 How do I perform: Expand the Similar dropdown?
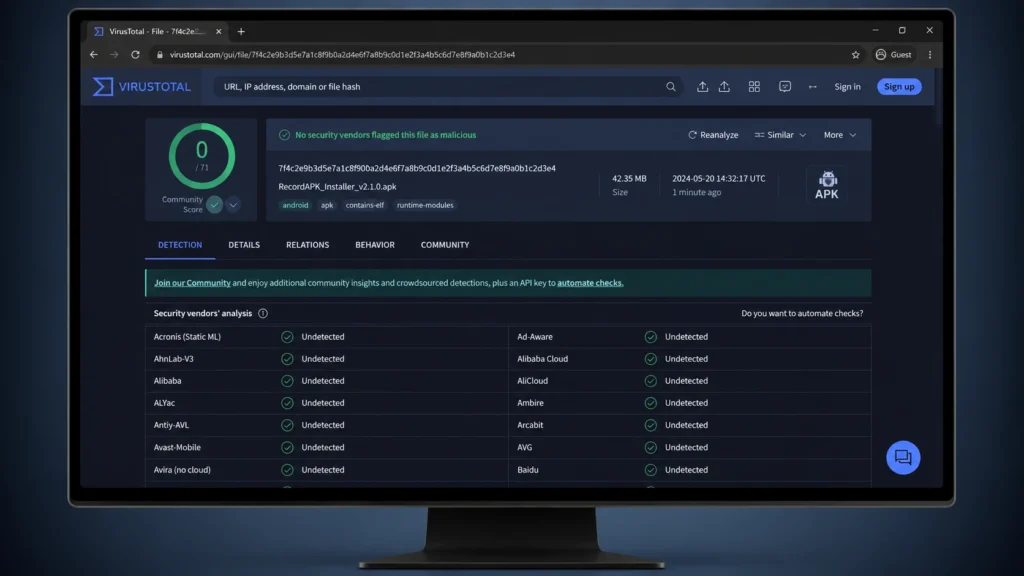click(780, 135)
